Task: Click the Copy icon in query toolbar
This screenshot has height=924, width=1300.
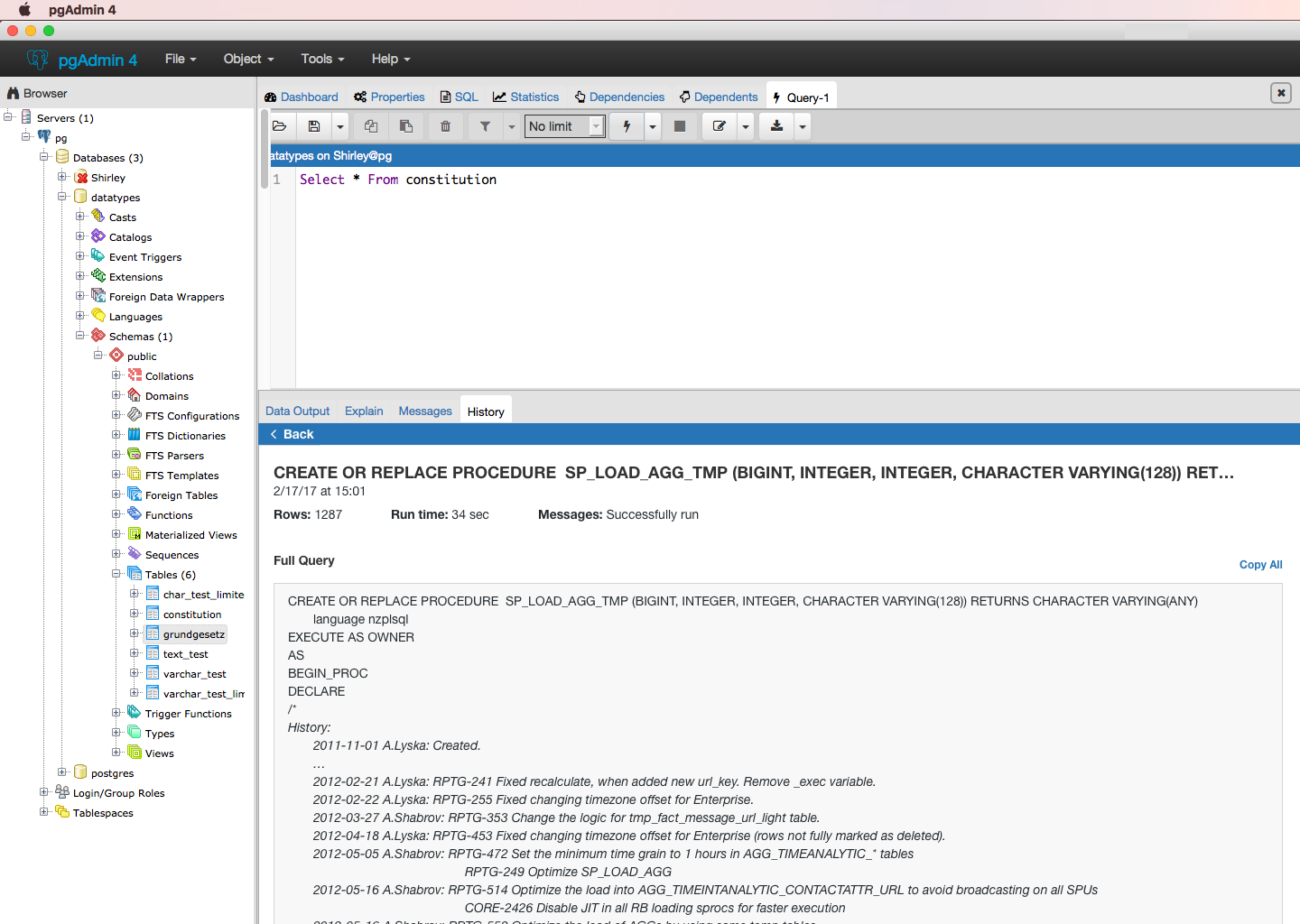Action: point(371,126)
